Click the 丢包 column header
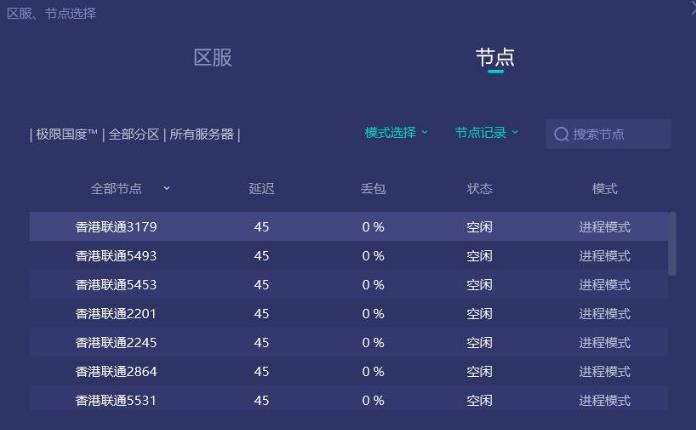Screen dimensions: 696x430 click(x=373, y=188)
